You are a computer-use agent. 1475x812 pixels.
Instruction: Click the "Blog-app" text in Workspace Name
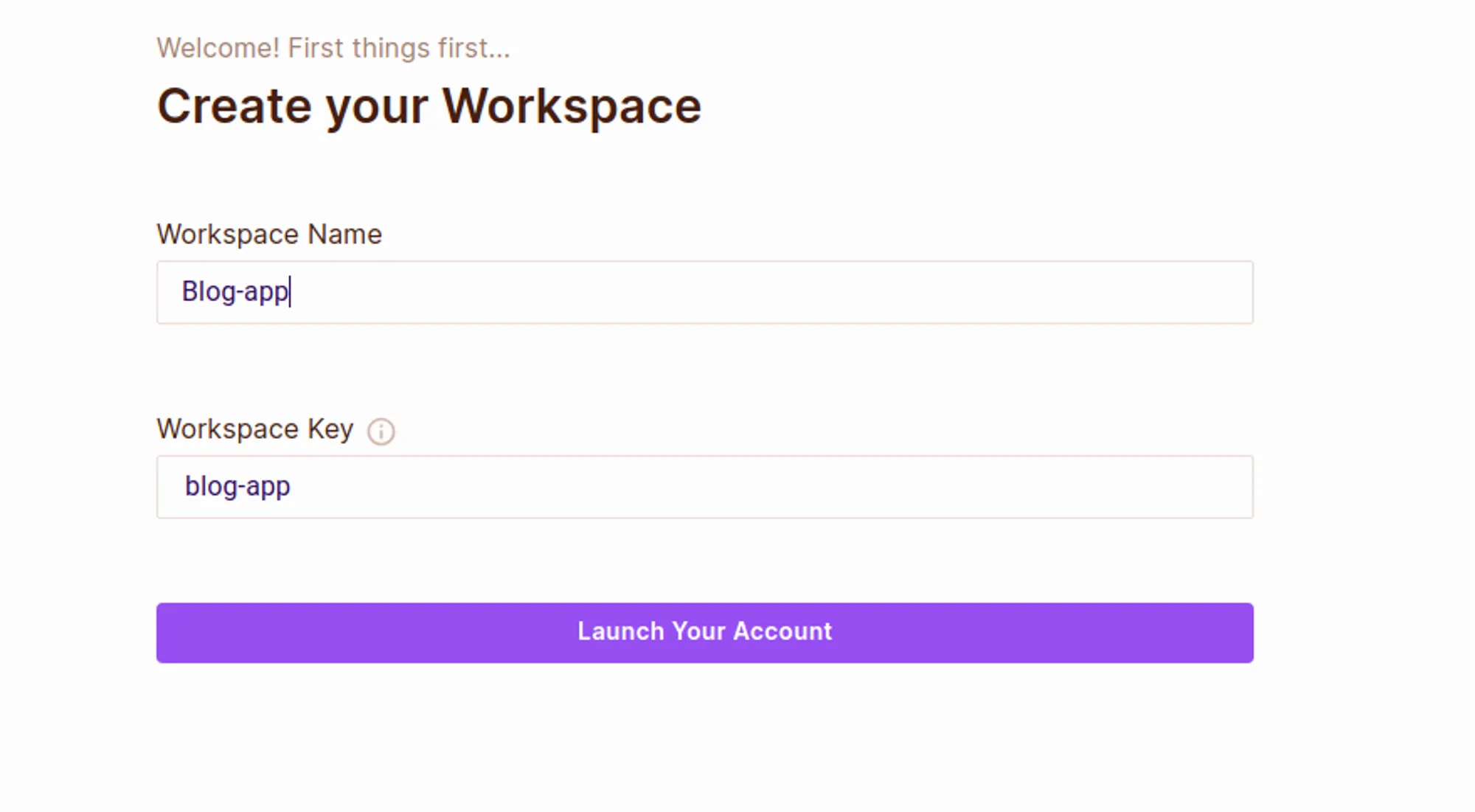tap(235, 292)
